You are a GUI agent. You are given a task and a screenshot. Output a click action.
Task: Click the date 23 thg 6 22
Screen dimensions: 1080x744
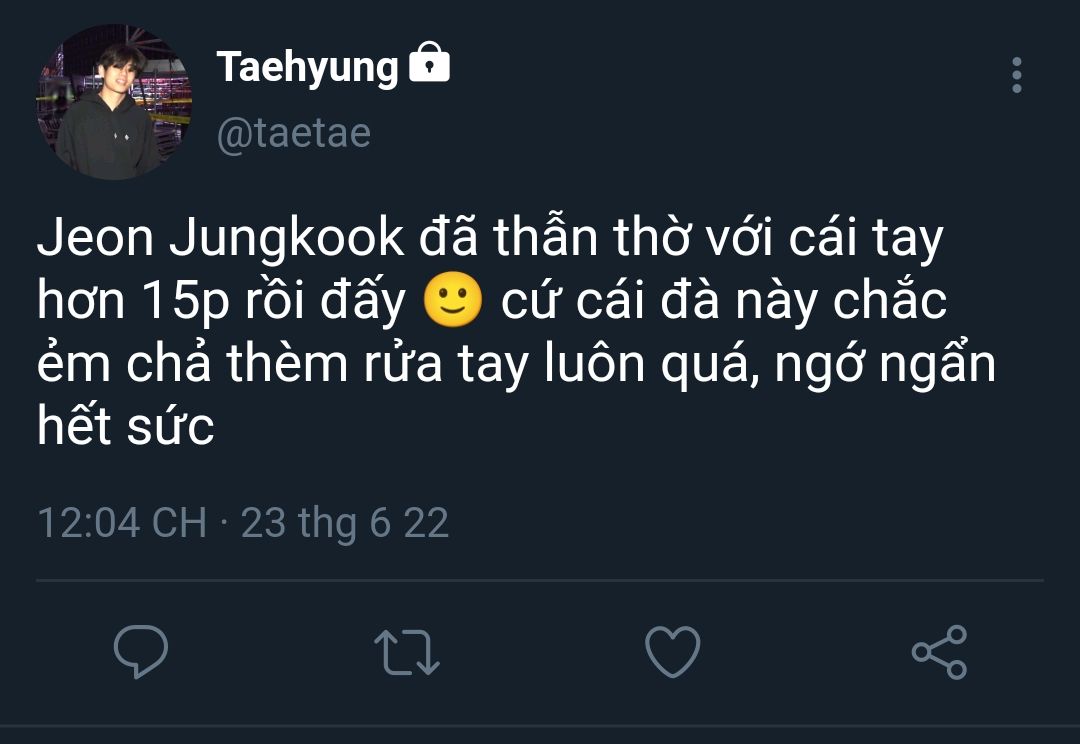tap(345, 523)
